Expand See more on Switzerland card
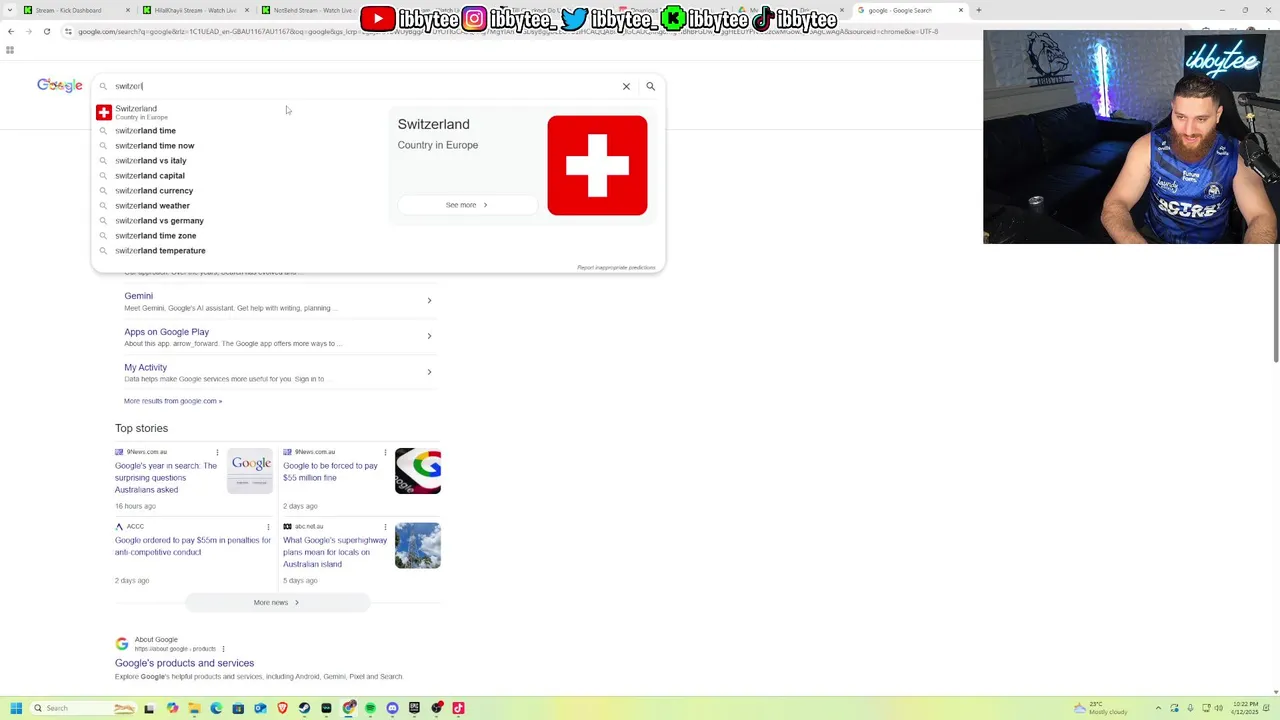Screen dimensions: 1280x720 [467, 205]
